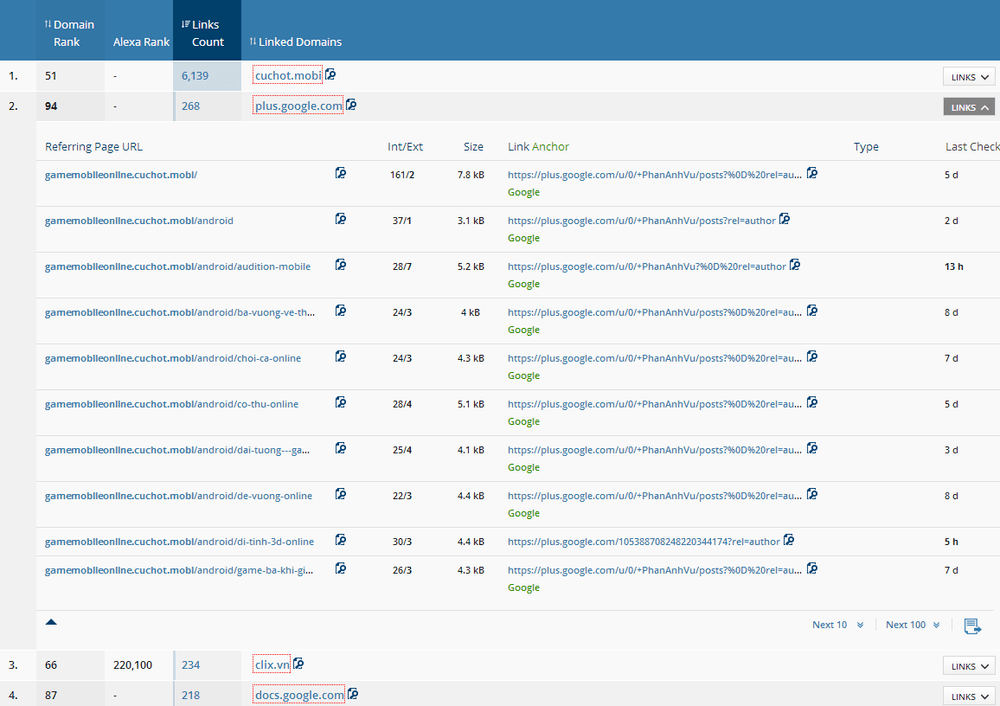Click the 220,100 Alexa Rank value

tap(133, 665)
